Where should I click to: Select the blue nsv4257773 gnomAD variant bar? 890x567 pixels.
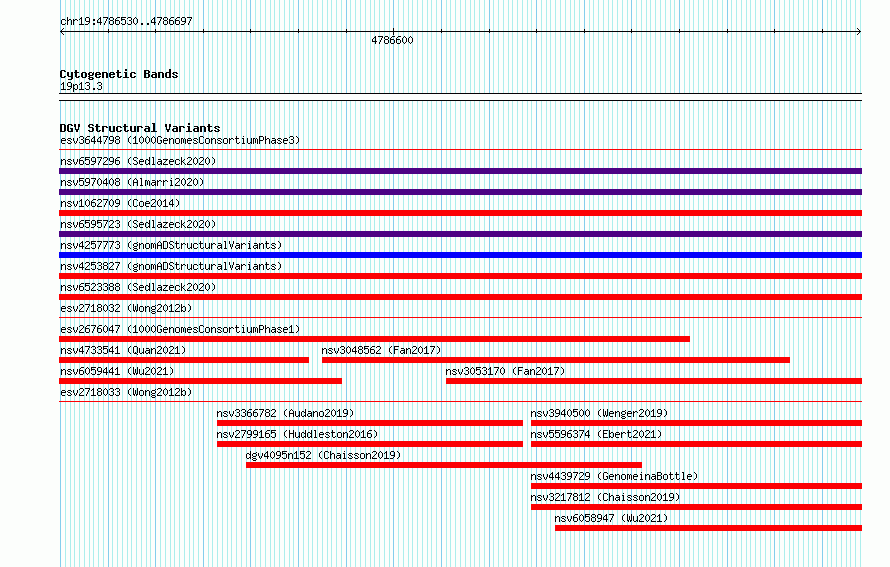(x=460, y=255)
